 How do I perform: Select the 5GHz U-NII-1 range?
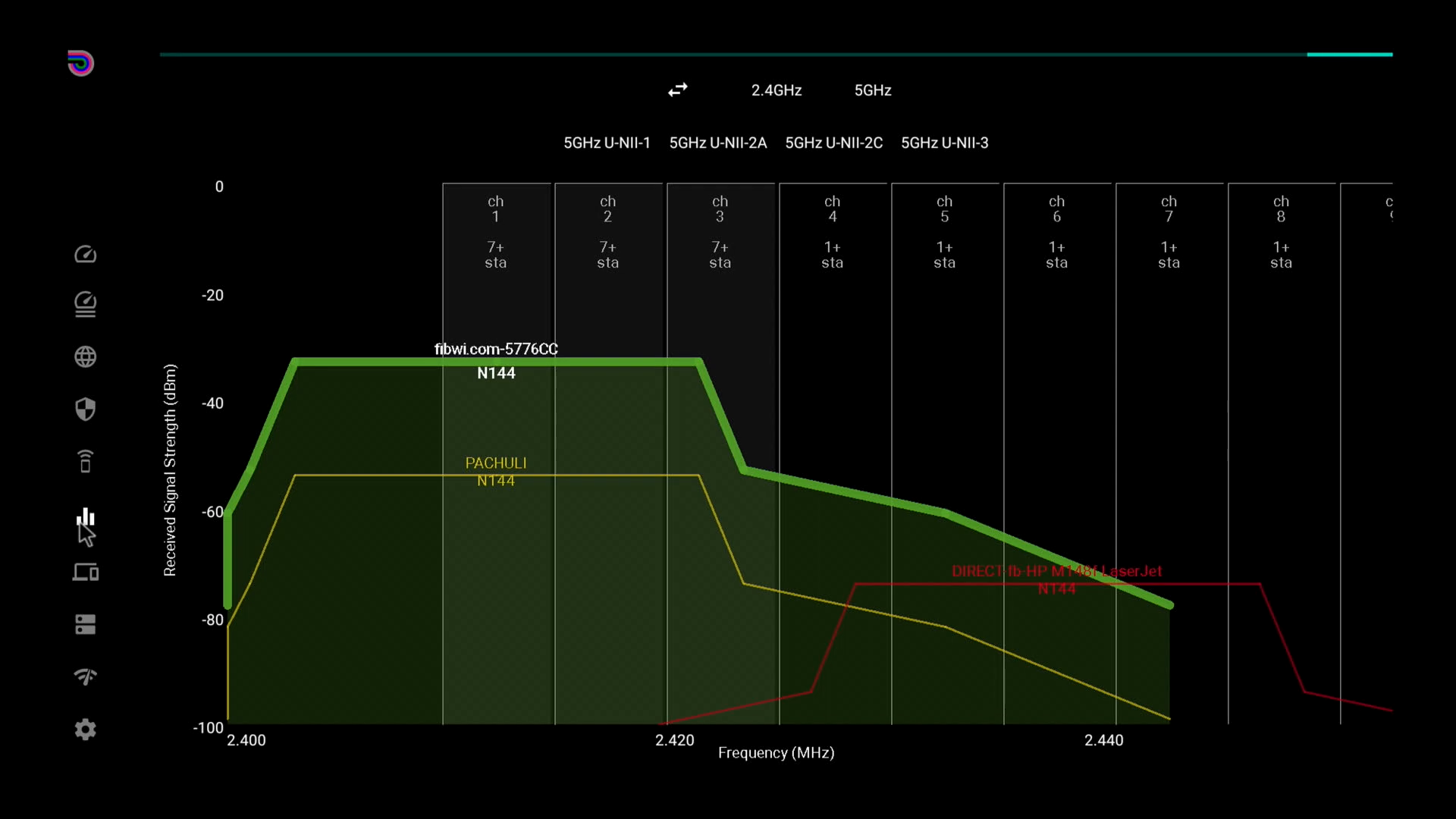(x=607, y=143)
